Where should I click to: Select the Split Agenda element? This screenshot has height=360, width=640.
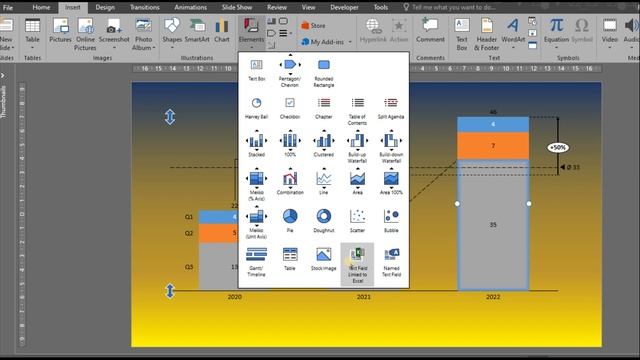(391, 108)
